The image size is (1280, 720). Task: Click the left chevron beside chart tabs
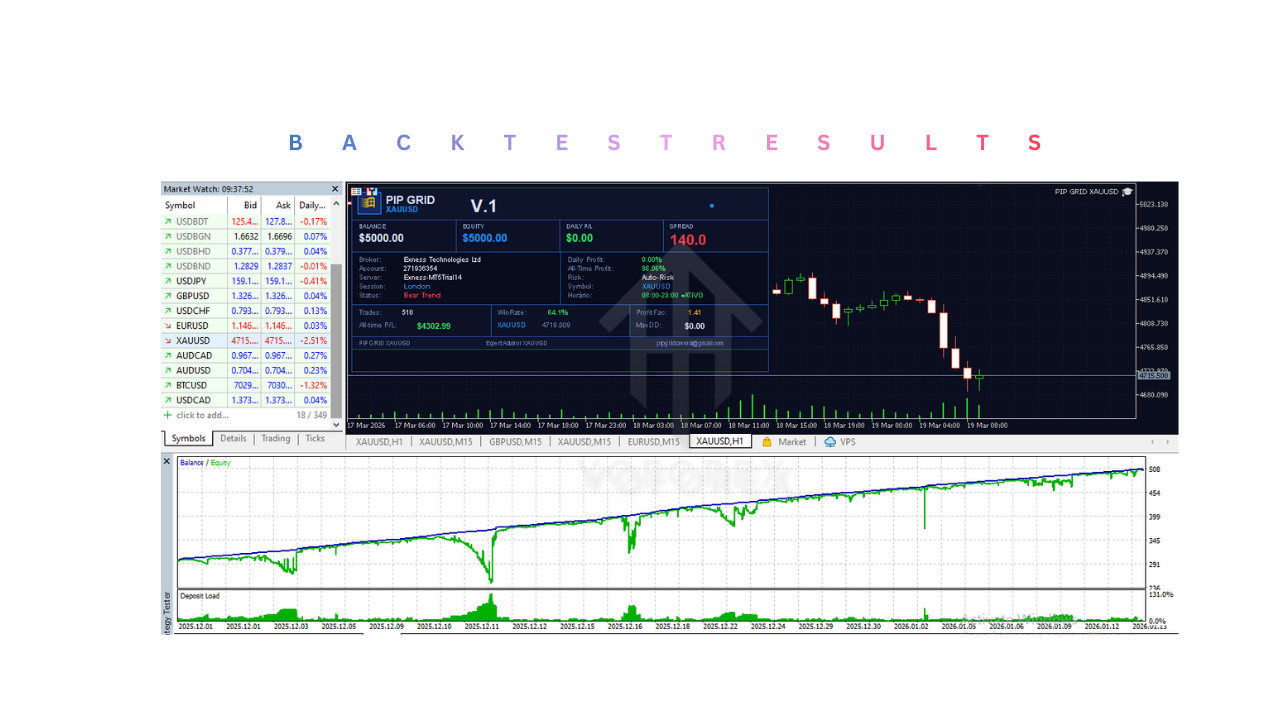click(x=1153, y=440)
